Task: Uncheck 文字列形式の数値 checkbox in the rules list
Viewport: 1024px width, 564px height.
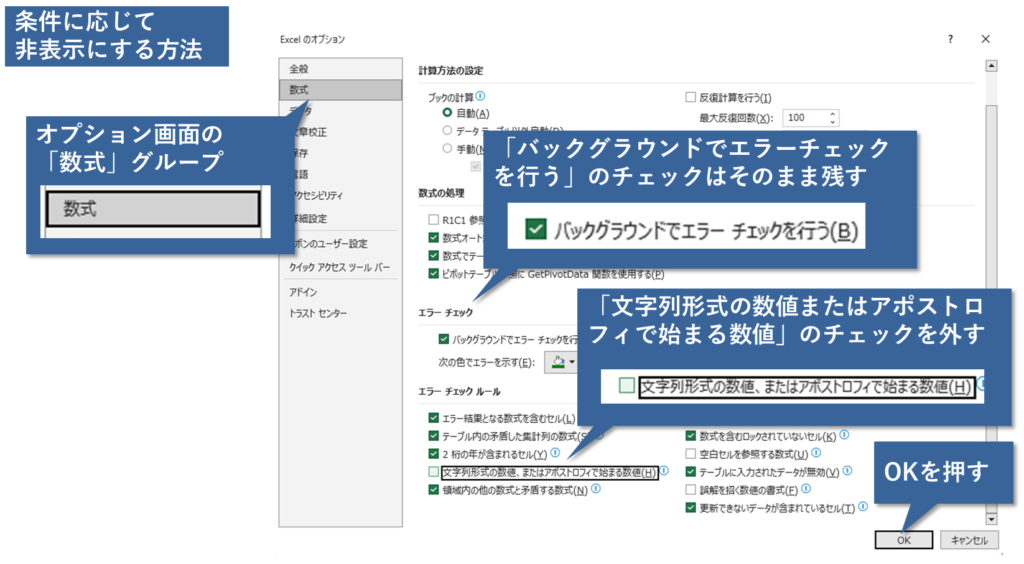Action: [x=433, y=472]
